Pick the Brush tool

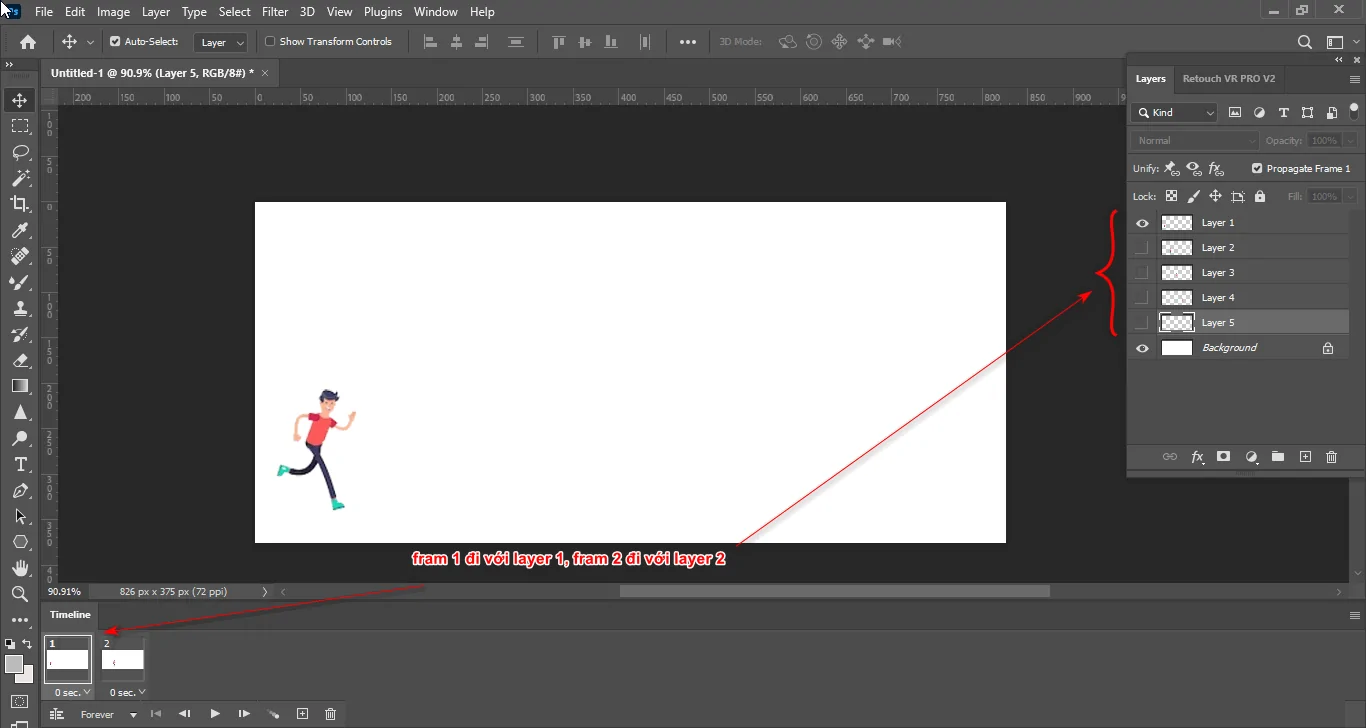coord(20,282)
